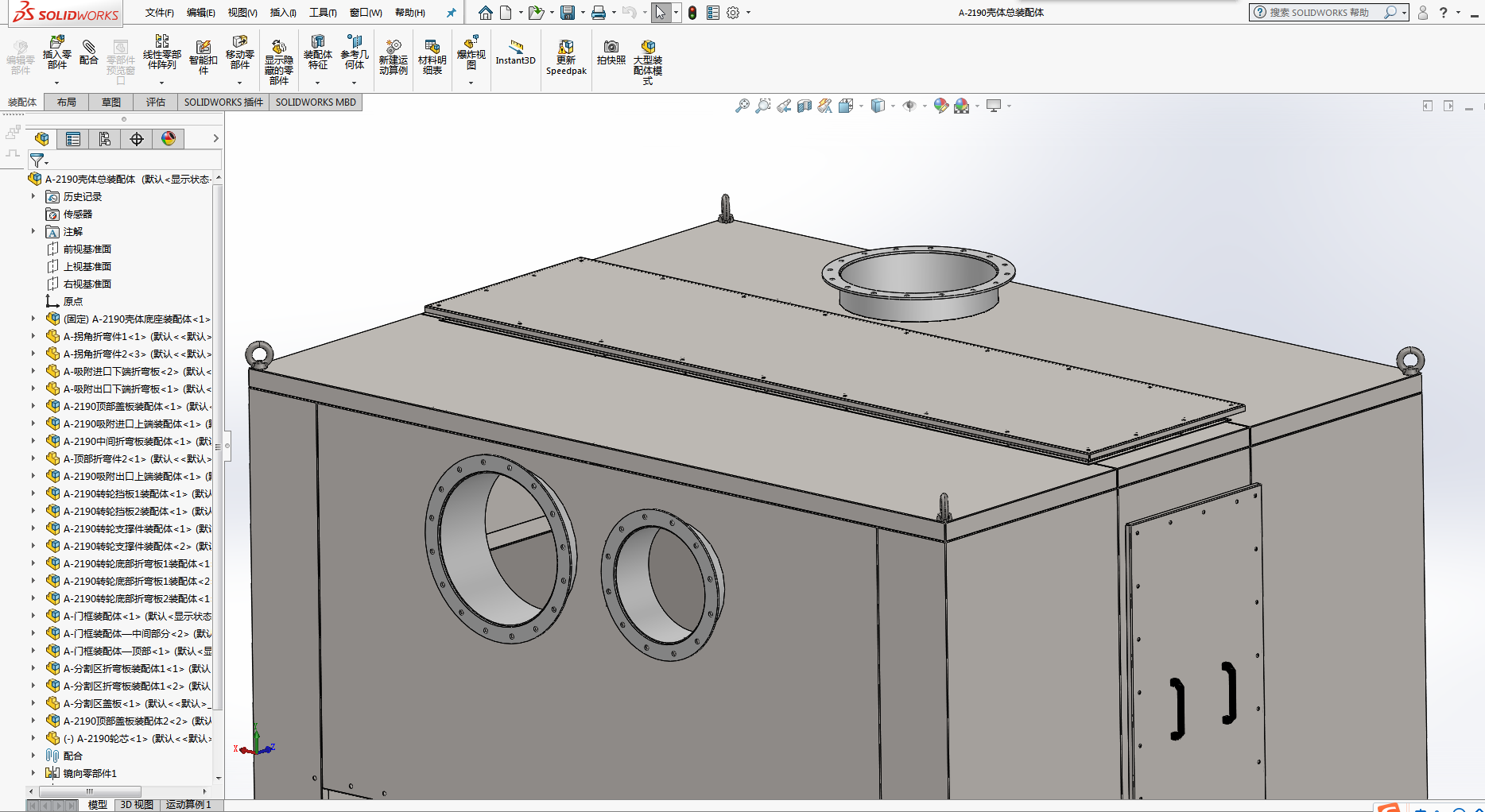Click the 搜索 SOLIDWORKS 帮助 search field
1485x812 pixels.
[1320, 13]
